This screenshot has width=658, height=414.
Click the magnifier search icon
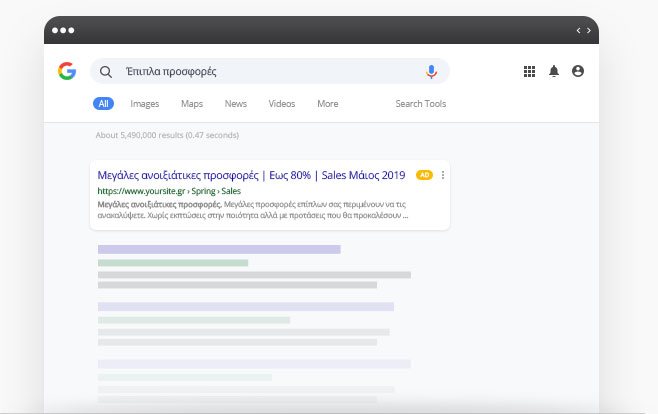(x=106, y=72)
